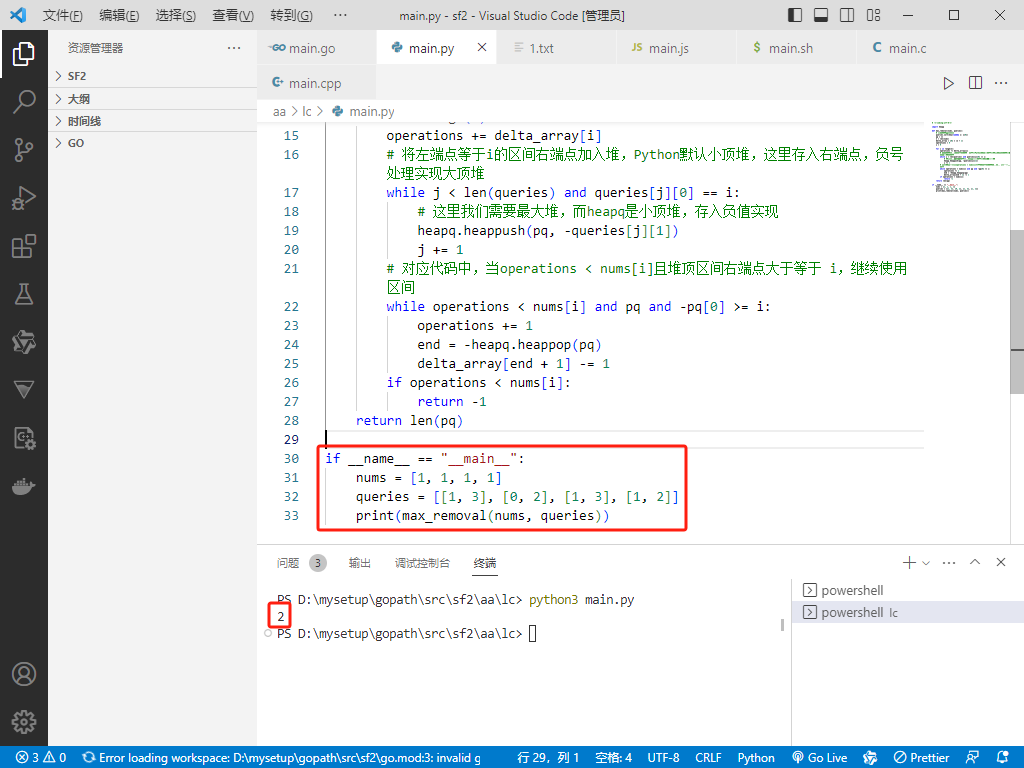Split the editor to the right
The width and height of the screenshot is (1024, 768).
(x=975, y=83)
